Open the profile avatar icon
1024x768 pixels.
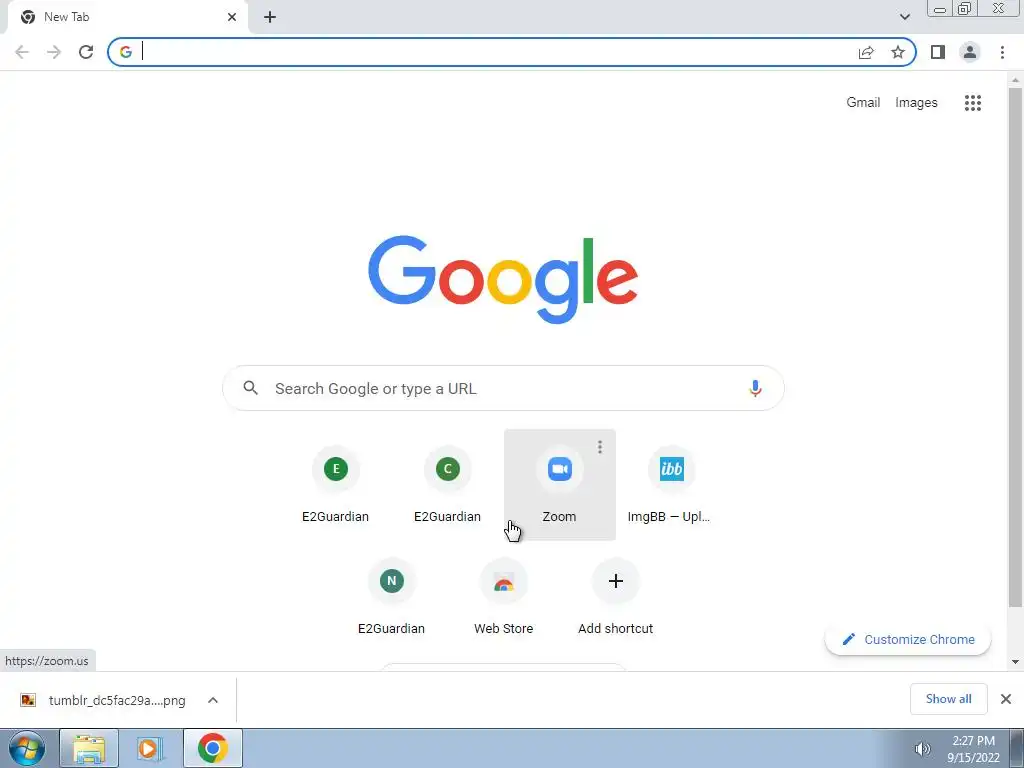[970, 52]
